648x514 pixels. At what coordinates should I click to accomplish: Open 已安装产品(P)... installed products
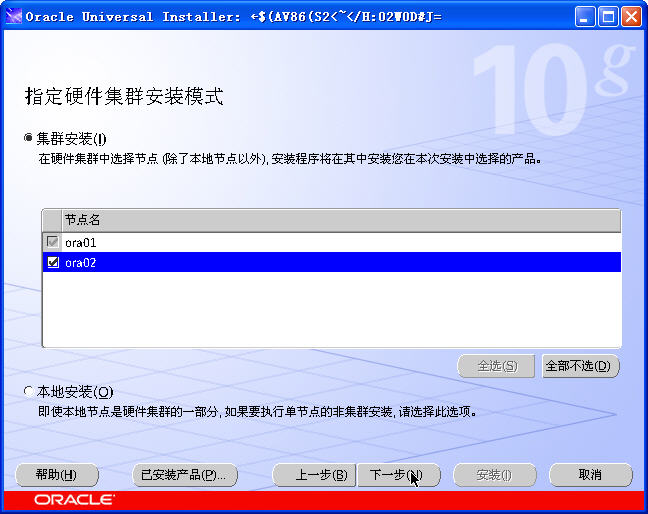[x=185, y=475]
